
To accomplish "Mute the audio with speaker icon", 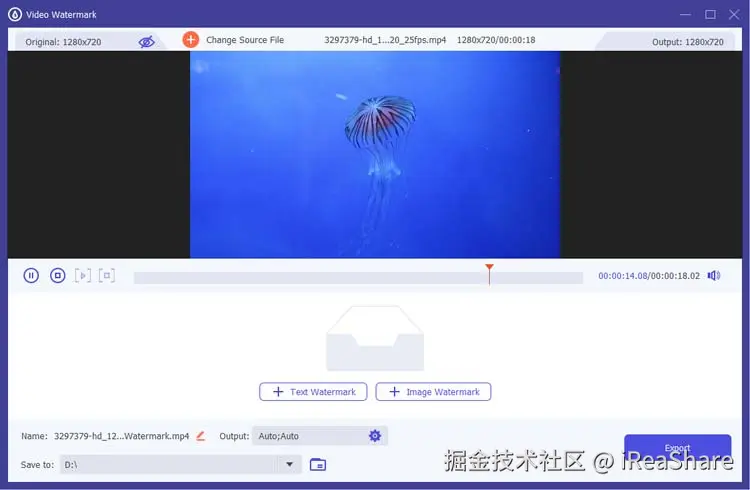I will click(x=714, y=276).
